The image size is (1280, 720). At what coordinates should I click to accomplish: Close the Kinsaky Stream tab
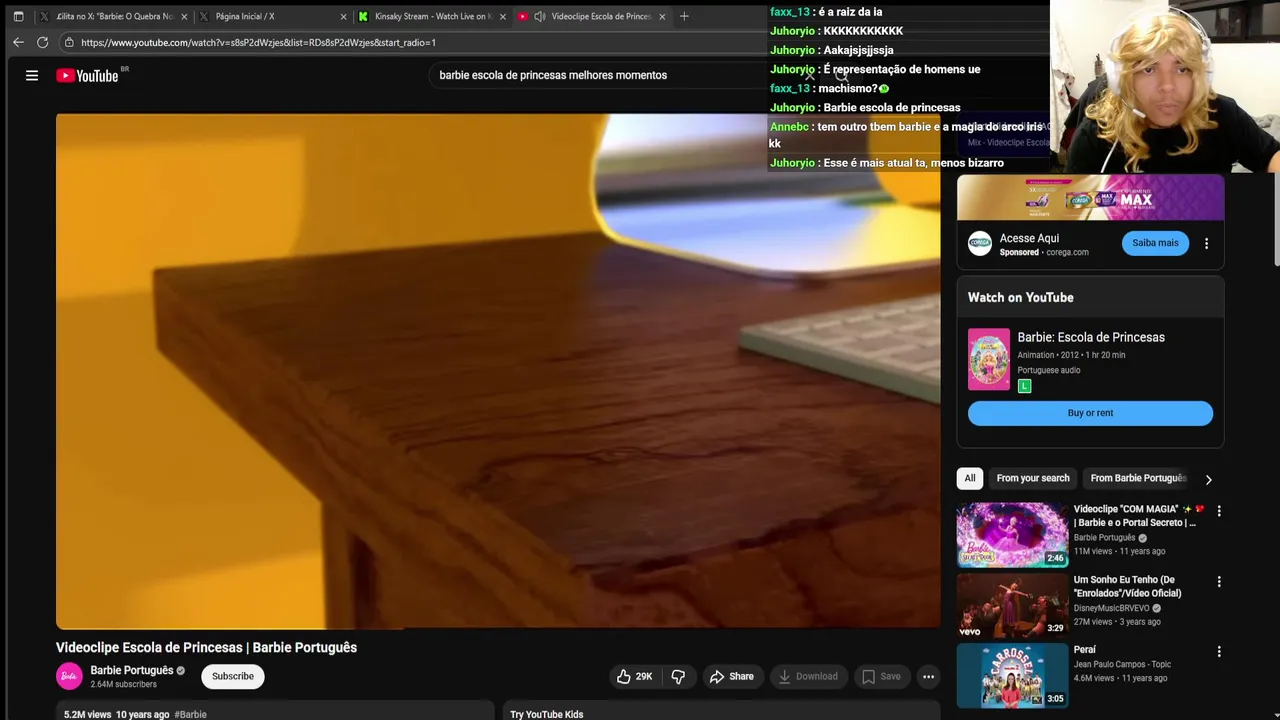(x=503, y=16)
